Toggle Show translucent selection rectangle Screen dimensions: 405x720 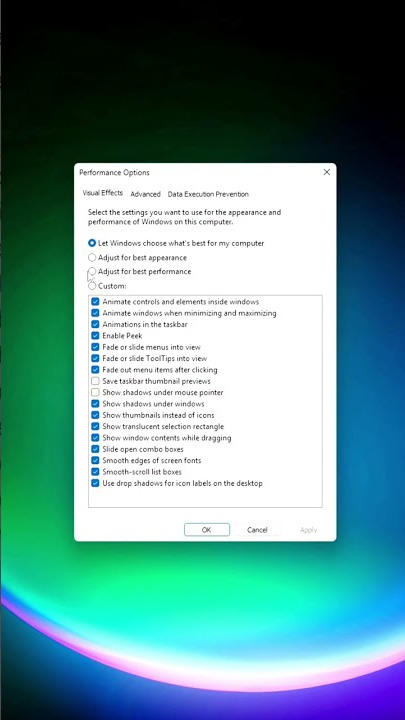pos(95,426)
